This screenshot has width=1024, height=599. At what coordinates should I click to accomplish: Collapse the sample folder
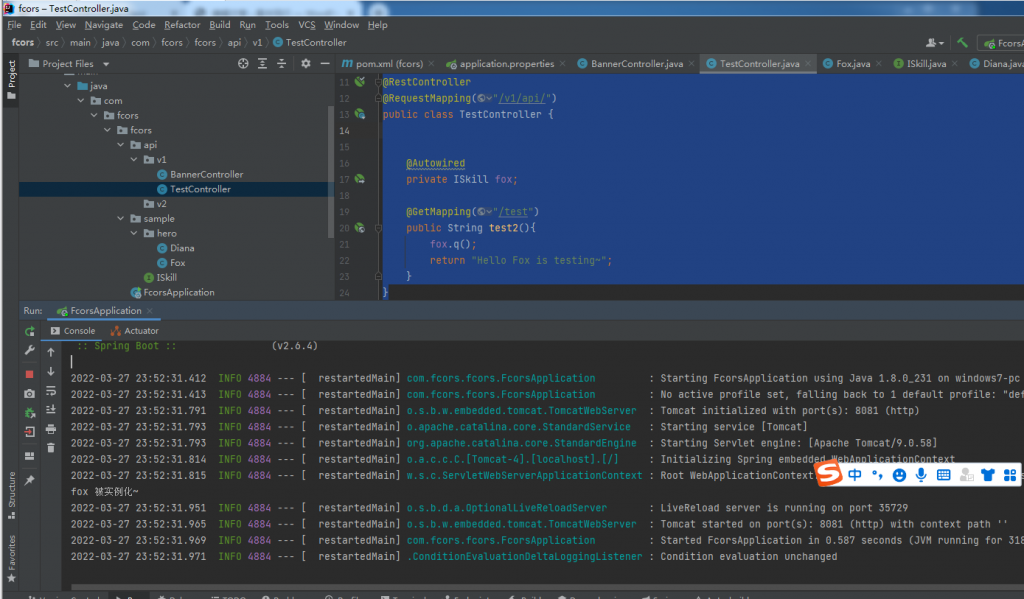pos(121,219)
